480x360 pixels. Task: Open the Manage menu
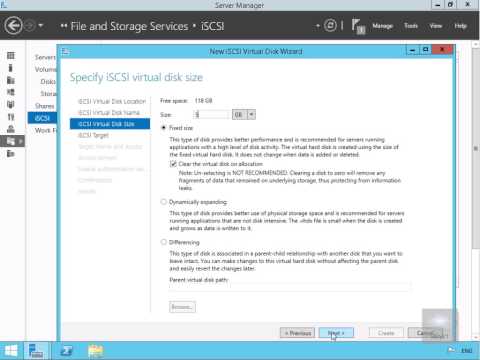point(382,26)
